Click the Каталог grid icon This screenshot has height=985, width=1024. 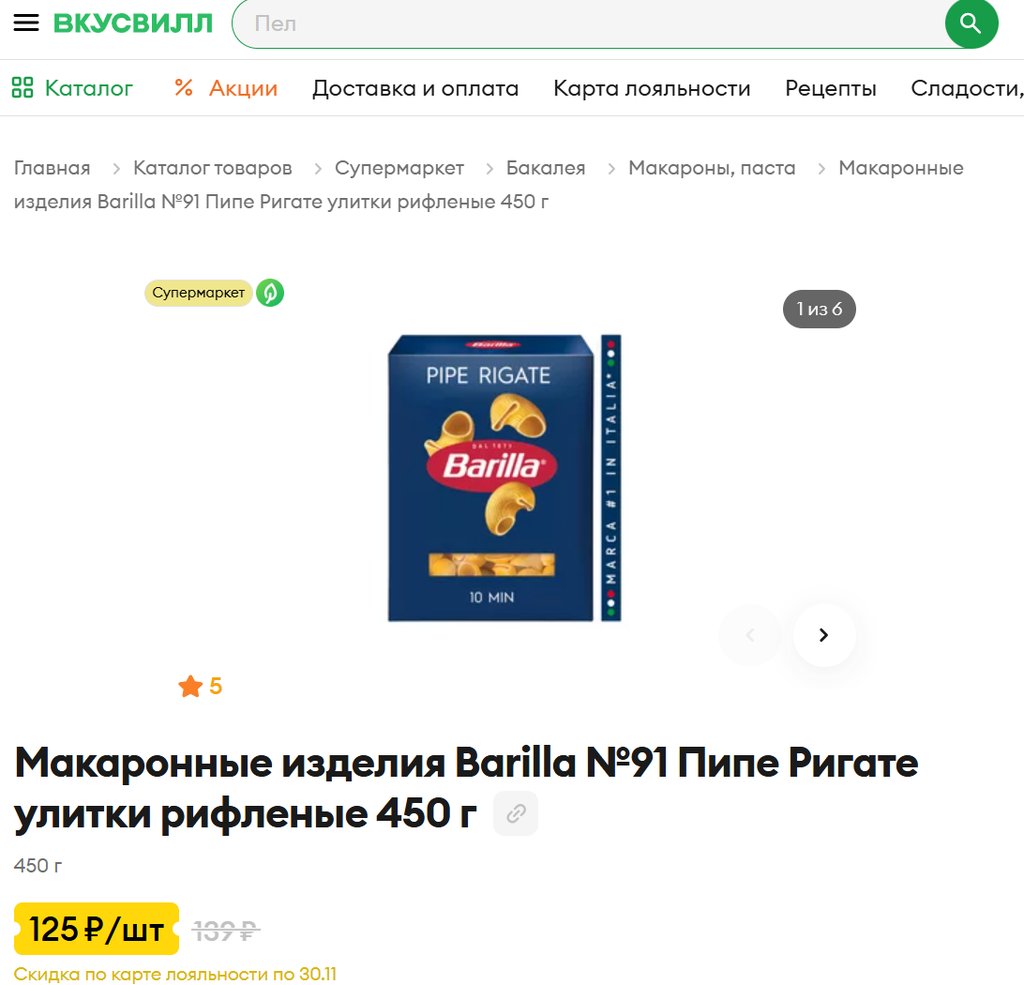[x=22, y=88]
